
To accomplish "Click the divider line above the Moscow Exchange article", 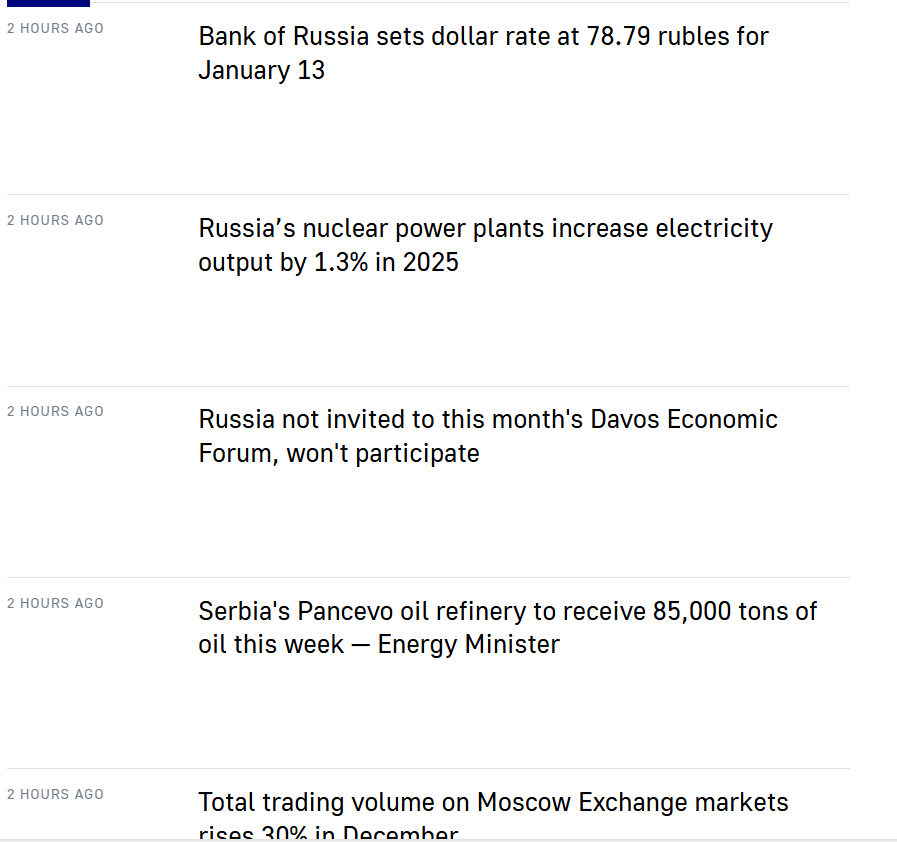I will [x=428, y=768].
